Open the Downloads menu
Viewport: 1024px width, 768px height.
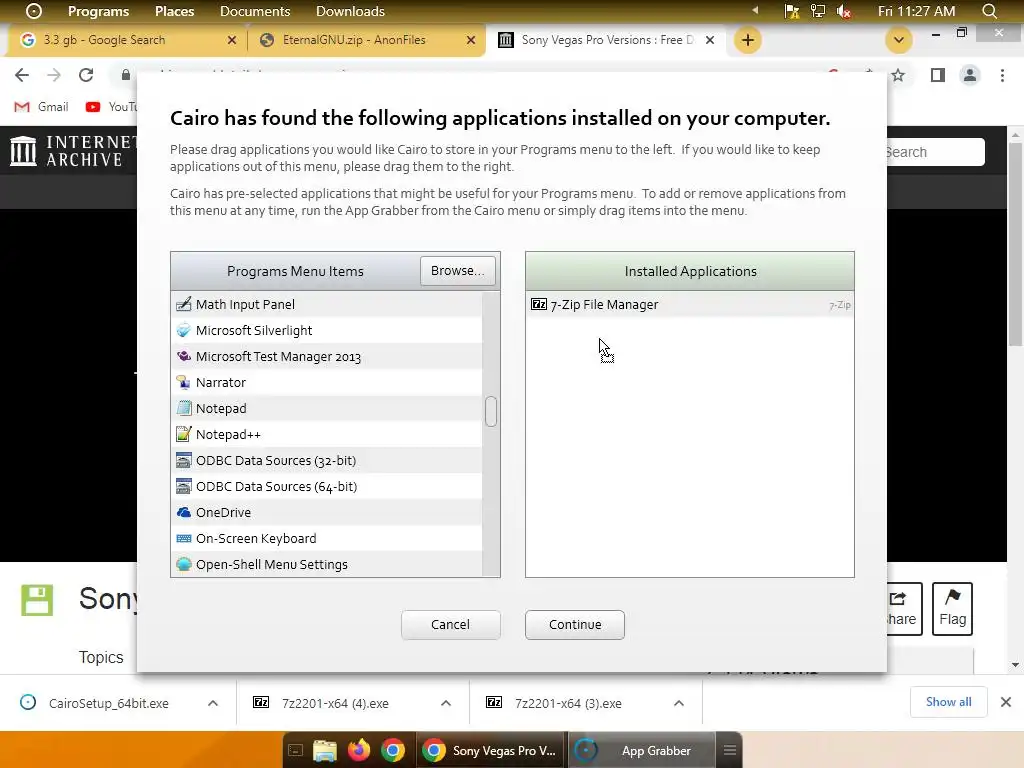pyautogui.click(x=350, y=11)
